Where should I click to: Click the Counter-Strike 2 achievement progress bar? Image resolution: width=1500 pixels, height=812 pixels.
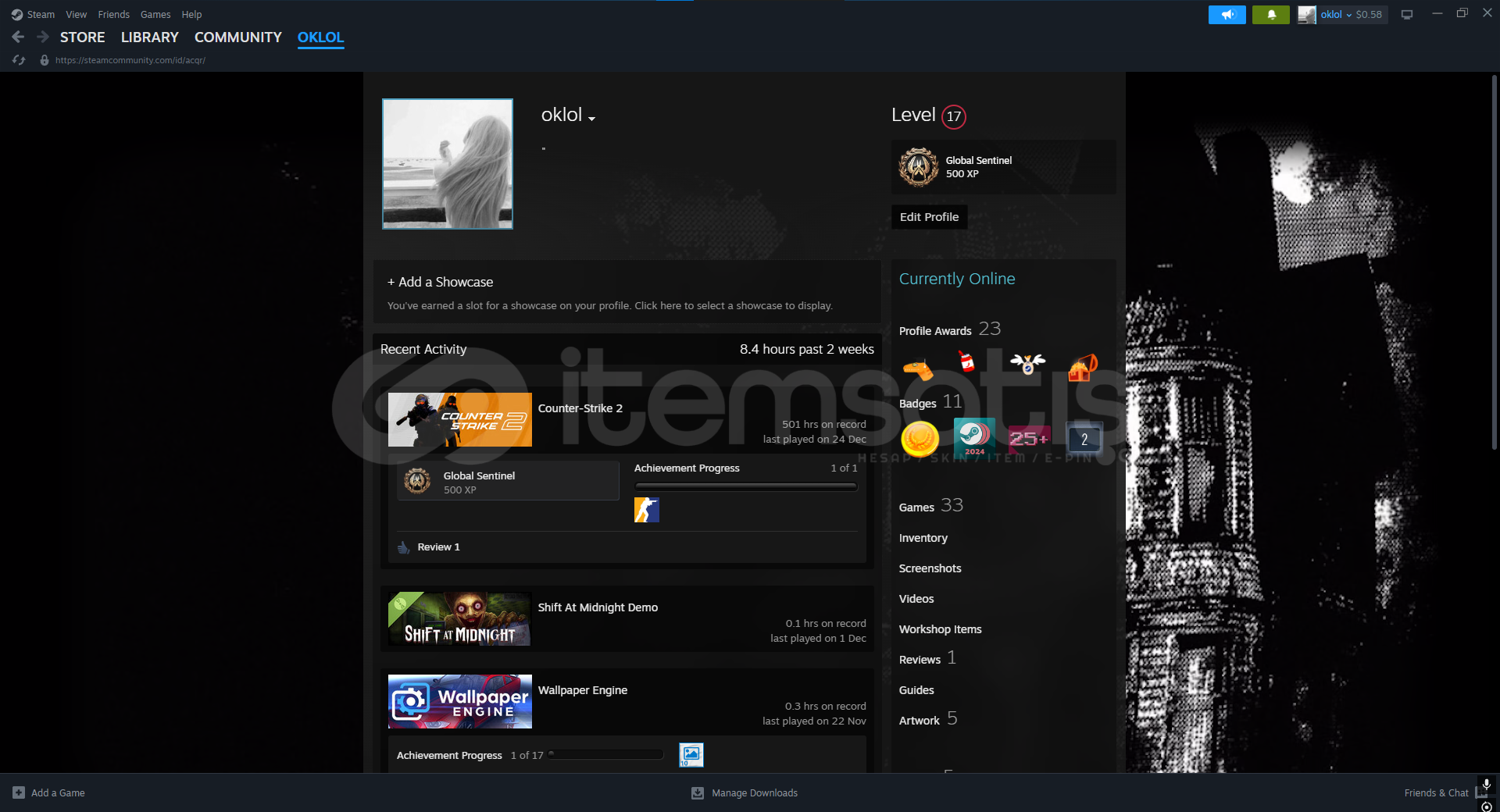click(x=746, y=486)
